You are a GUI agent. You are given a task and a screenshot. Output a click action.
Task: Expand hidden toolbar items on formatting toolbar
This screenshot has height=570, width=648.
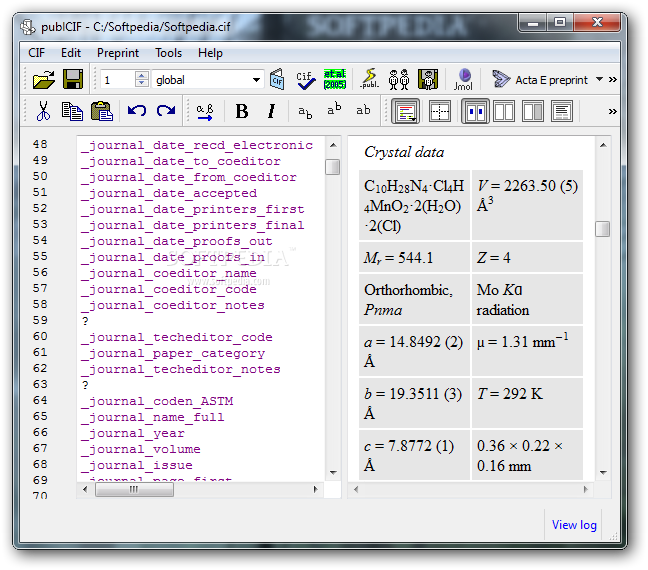pyautogui.click(x=612, y=111)
